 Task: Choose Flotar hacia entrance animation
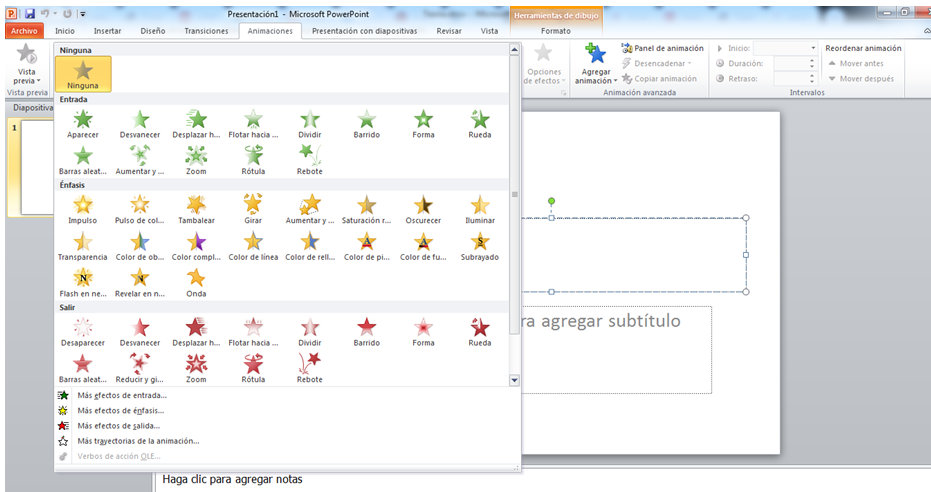[x=253, y=124]
